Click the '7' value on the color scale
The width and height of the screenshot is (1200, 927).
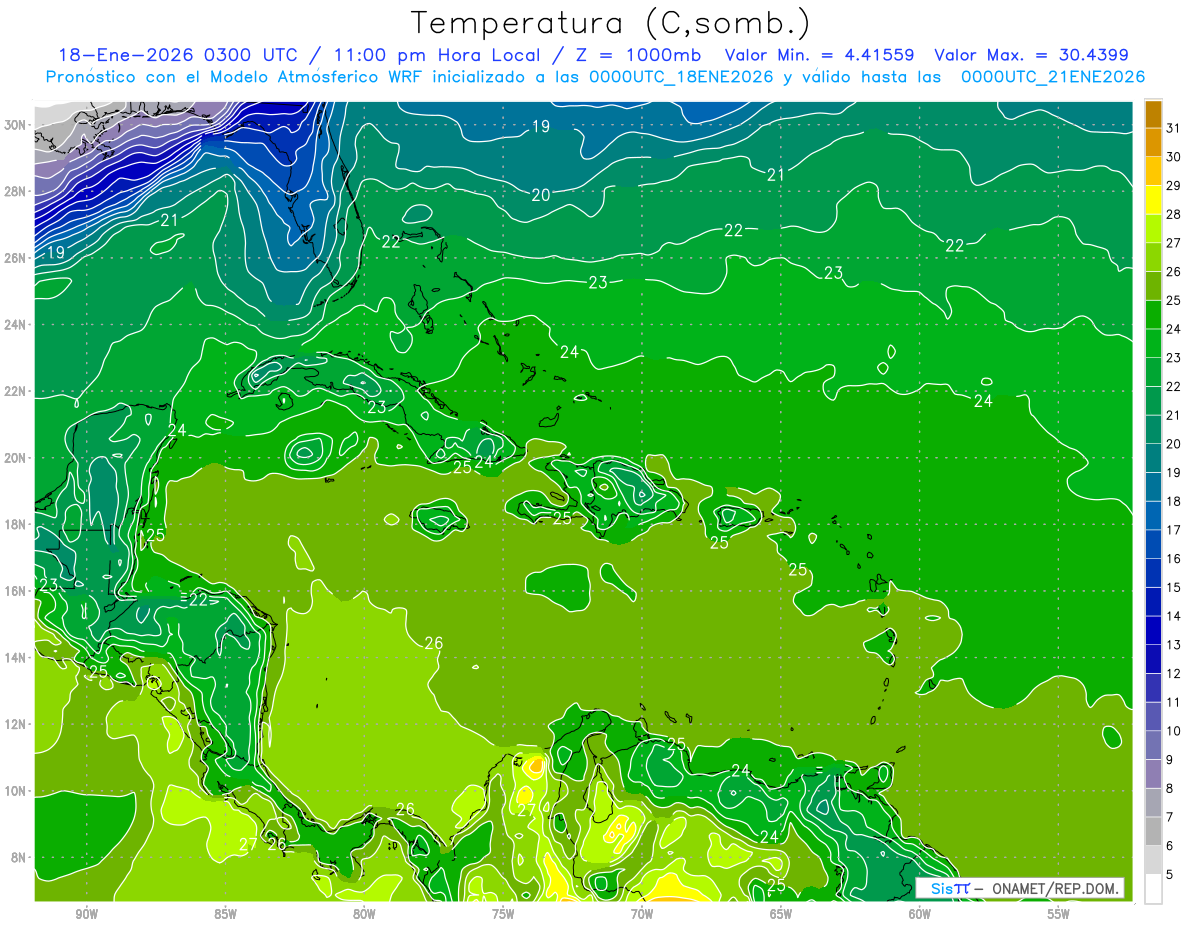(x=1170, y=817)
